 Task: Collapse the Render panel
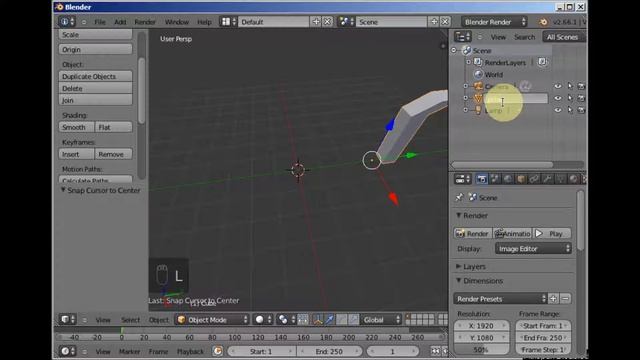pos(458,215)
